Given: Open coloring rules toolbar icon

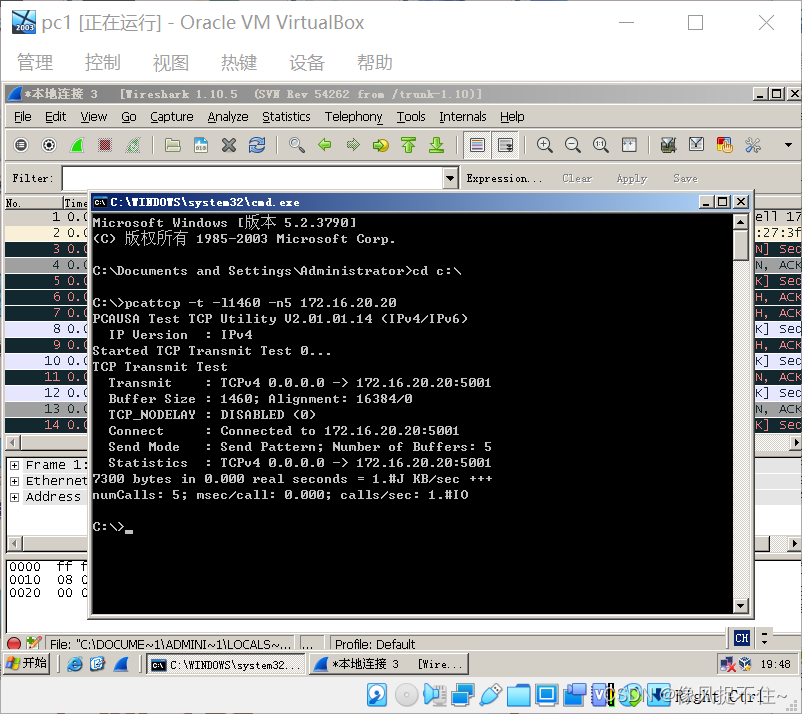Looking at the screenshot, I should [x=724, y=145].
